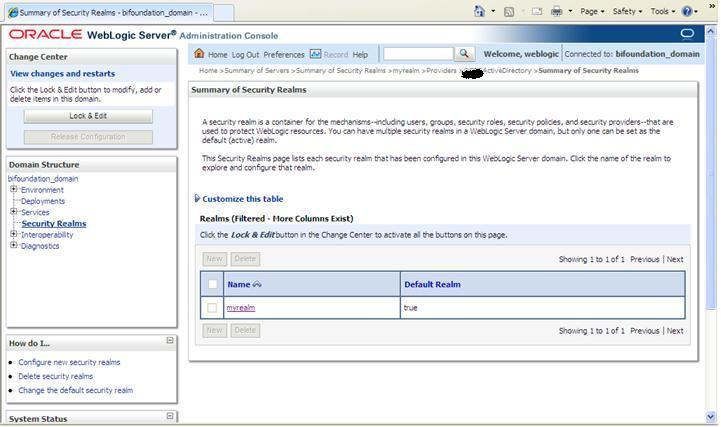Click Configure new security realms link

(x=69, y=362)
